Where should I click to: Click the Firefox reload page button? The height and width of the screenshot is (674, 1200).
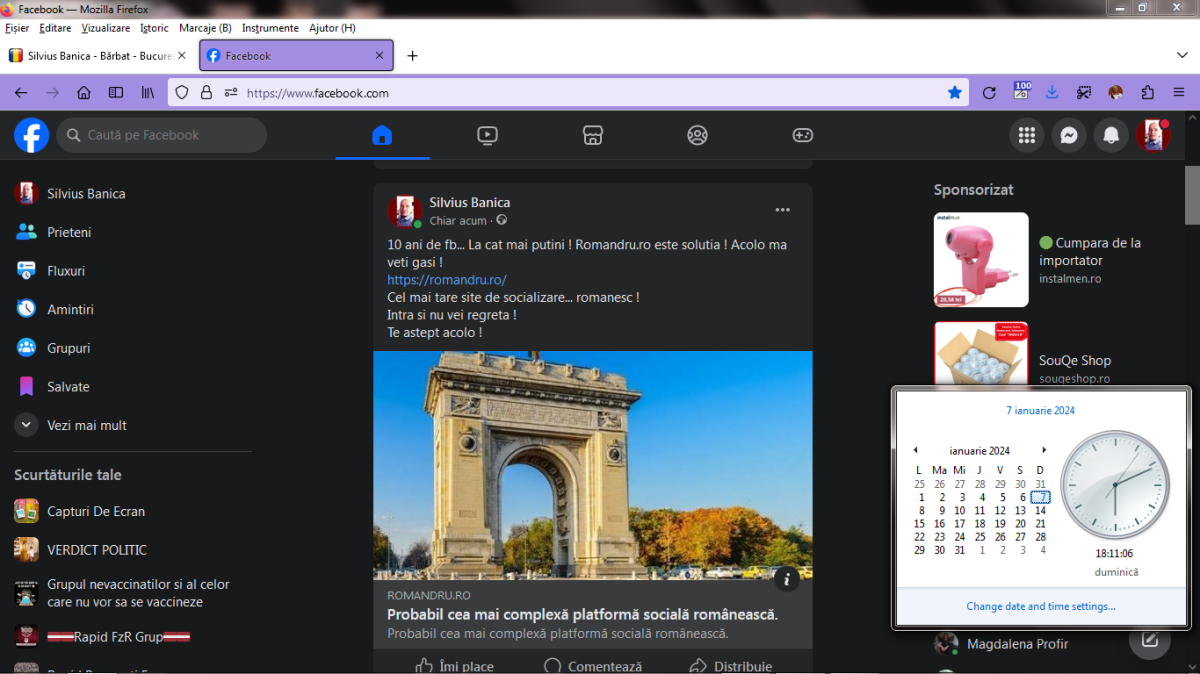(989, 93)
